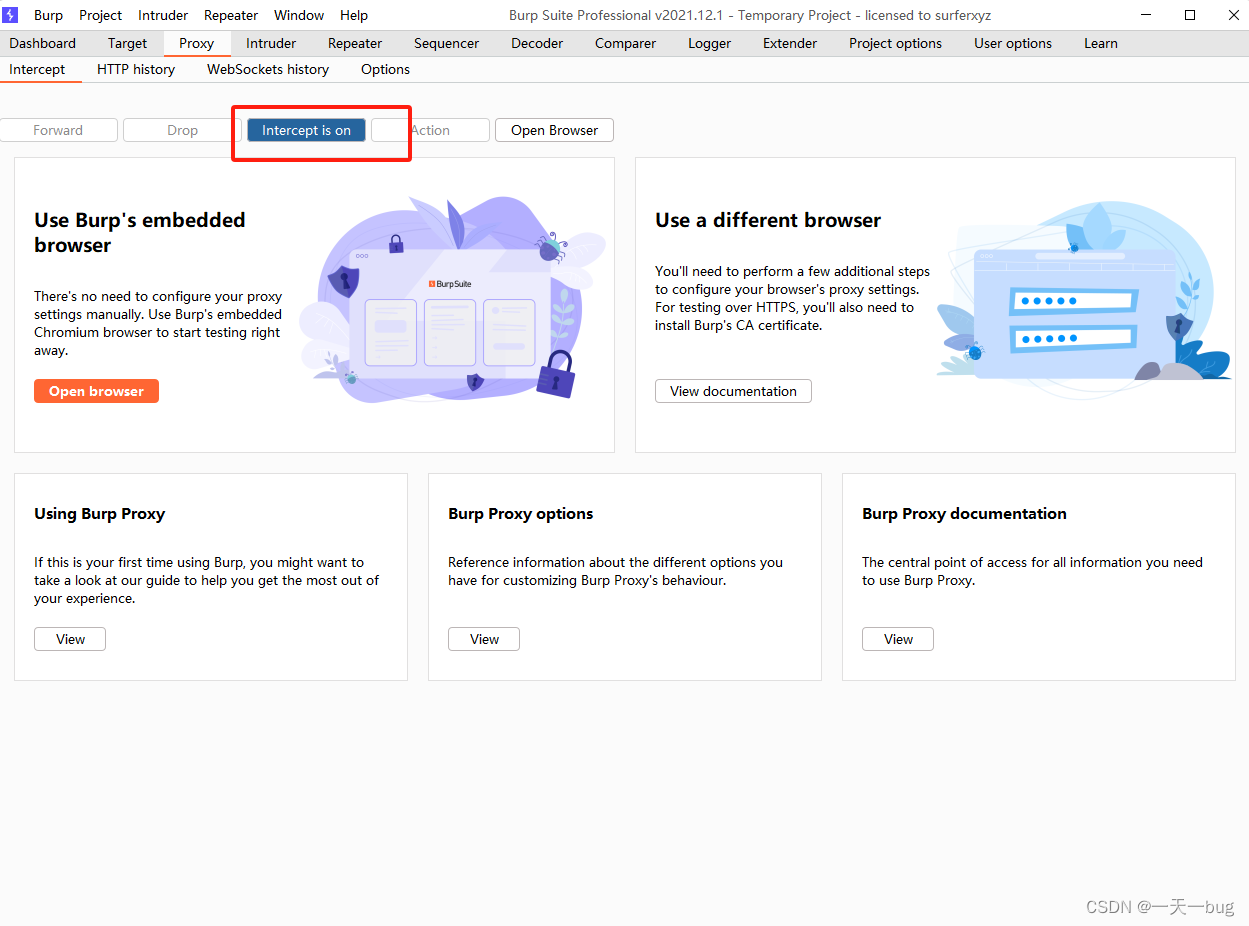Click the Use a different browser heading

click(768, 220)
